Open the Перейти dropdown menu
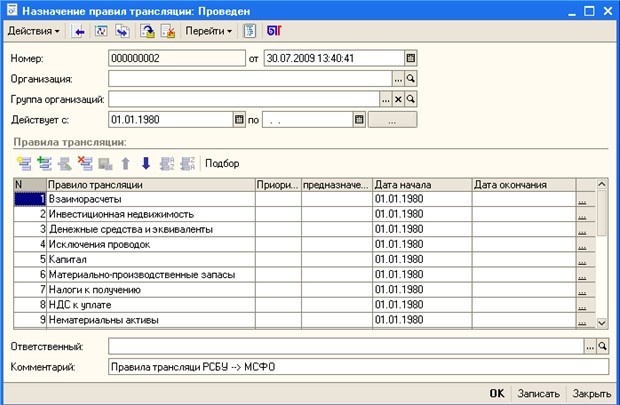 [208, 31]
